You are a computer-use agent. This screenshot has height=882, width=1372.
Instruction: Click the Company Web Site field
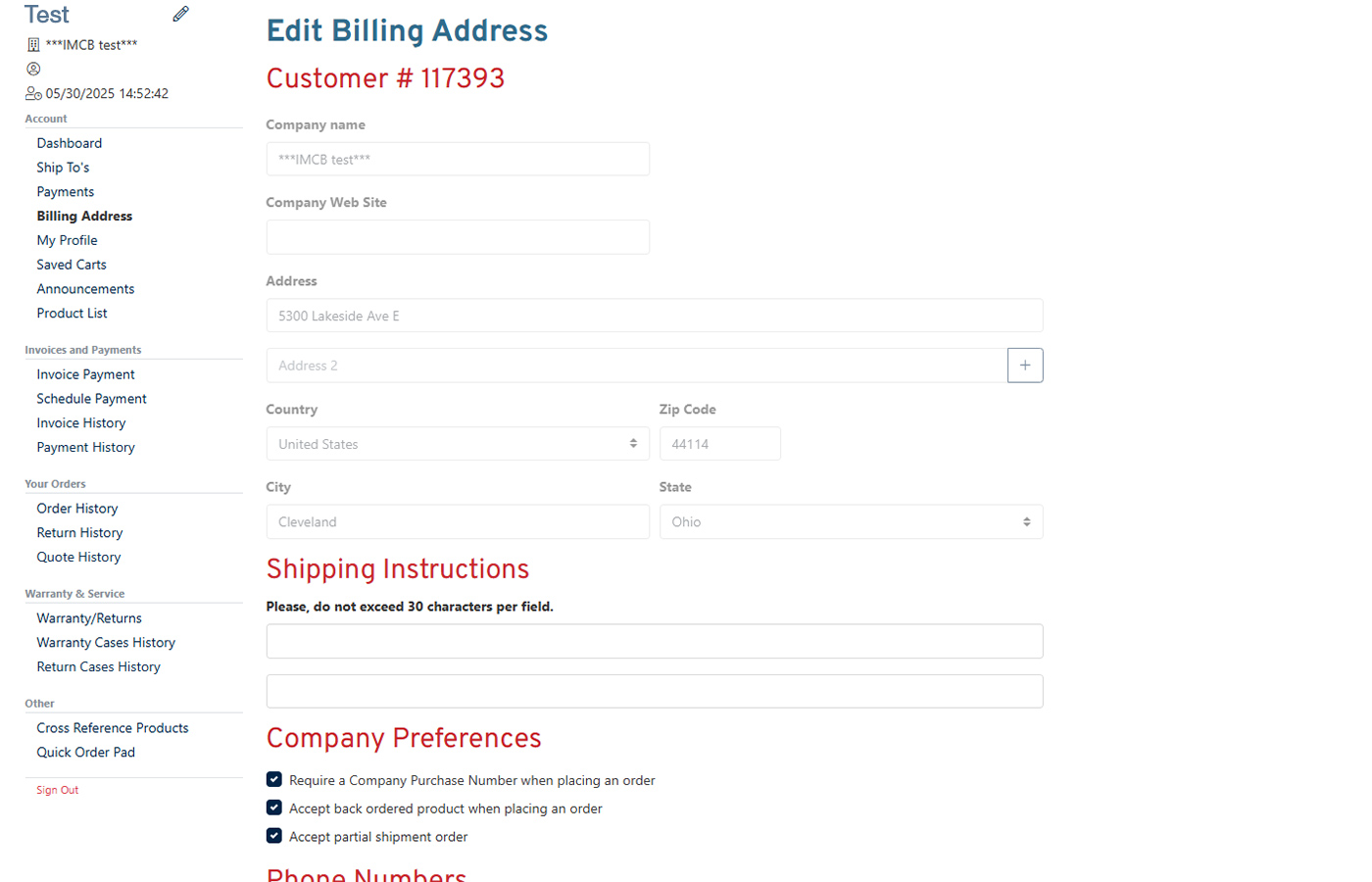point(458,237)
